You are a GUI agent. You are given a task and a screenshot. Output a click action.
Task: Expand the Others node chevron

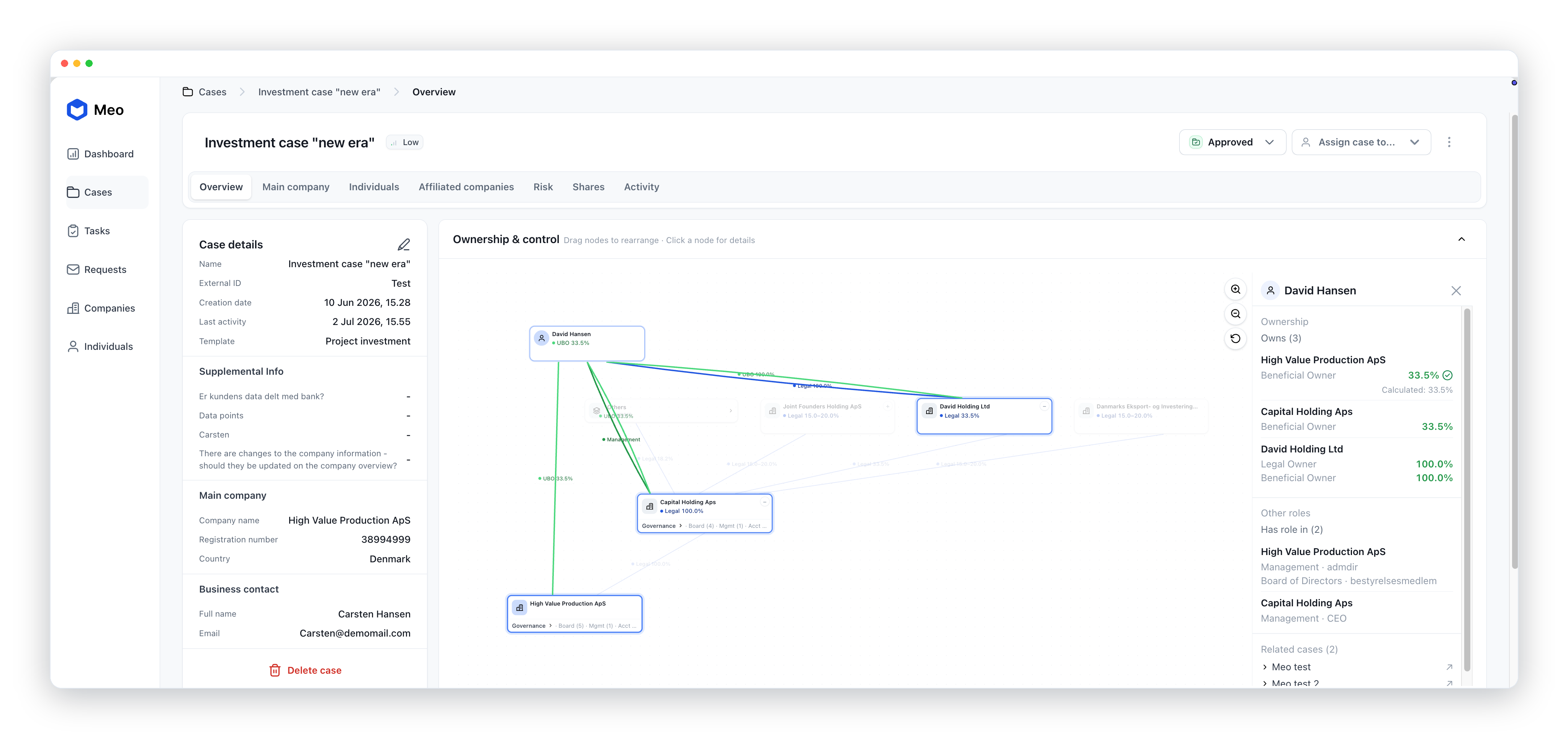click(x=730, y=411)
